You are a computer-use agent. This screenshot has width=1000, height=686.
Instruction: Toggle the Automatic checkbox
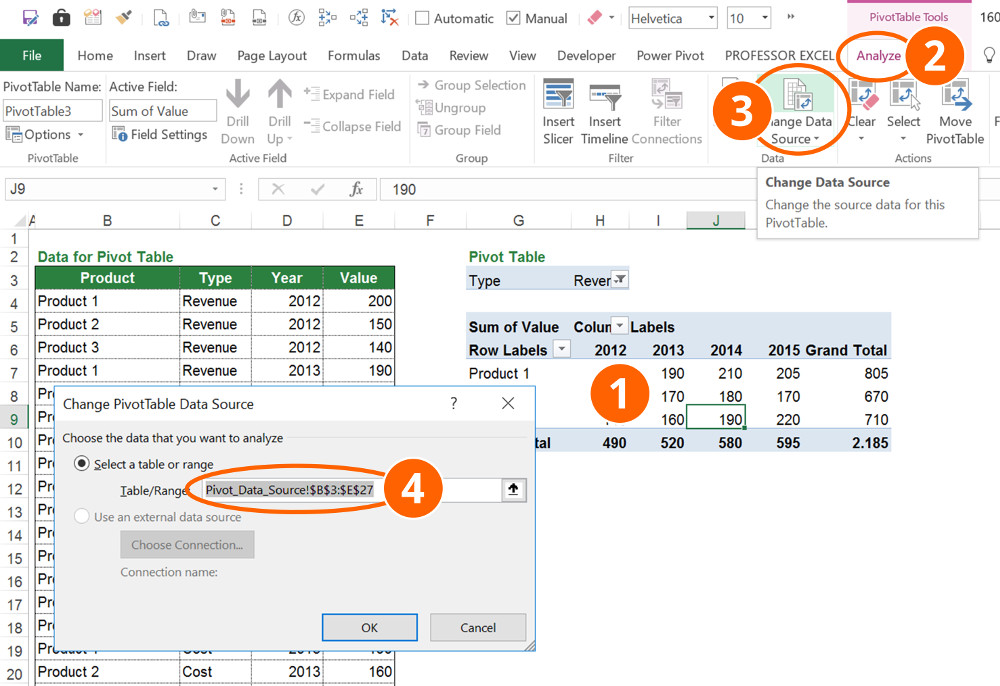(x=423, y=17)
